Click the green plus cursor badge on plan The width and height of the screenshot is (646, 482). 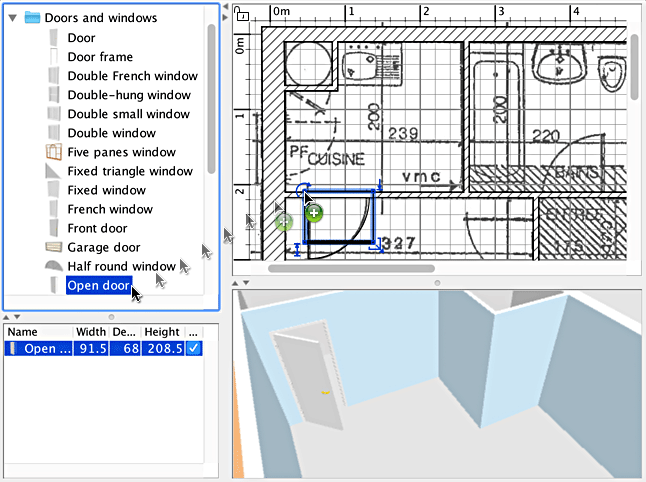pos(314,212)
